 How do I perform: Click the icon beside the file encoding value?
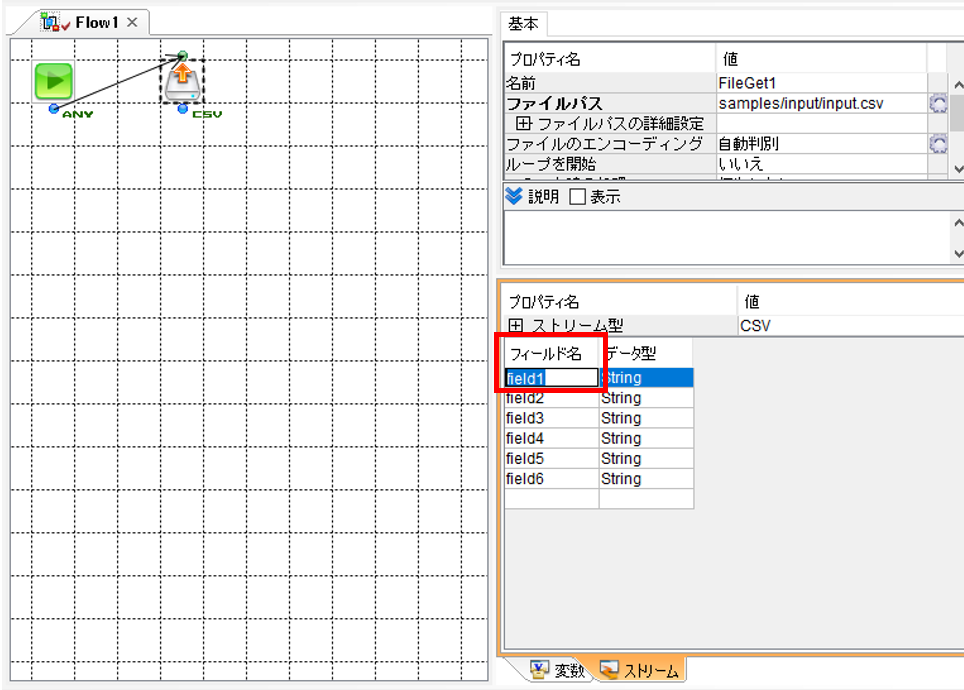point(938,144)
